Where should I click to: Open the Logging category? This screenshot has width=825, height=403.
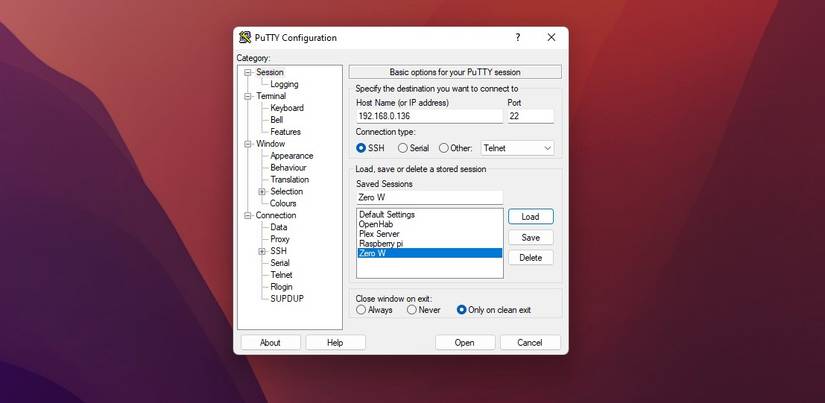pyautogui.click(x=284, y=84)
